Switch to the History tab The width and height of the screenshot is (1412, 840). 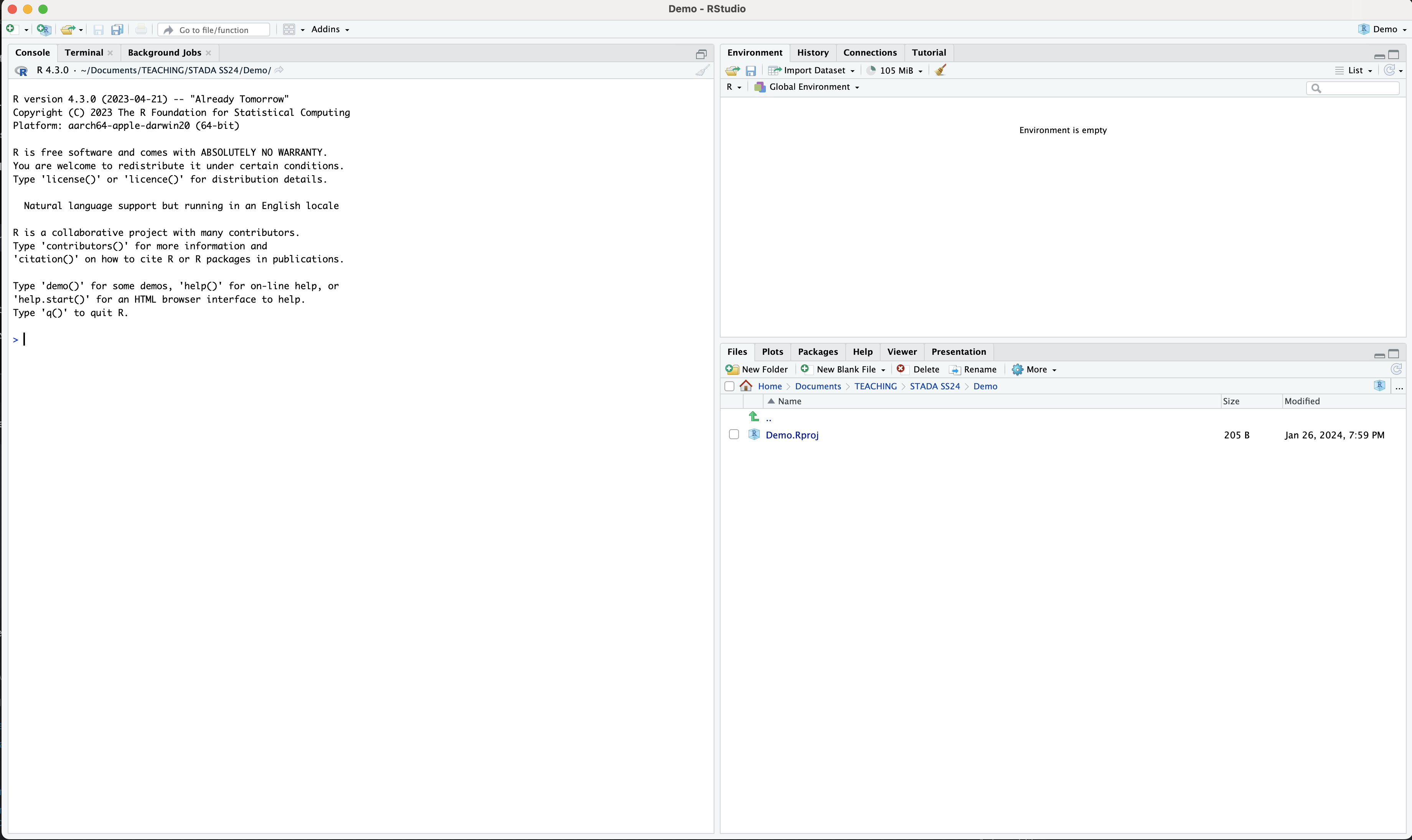[812, 53]
